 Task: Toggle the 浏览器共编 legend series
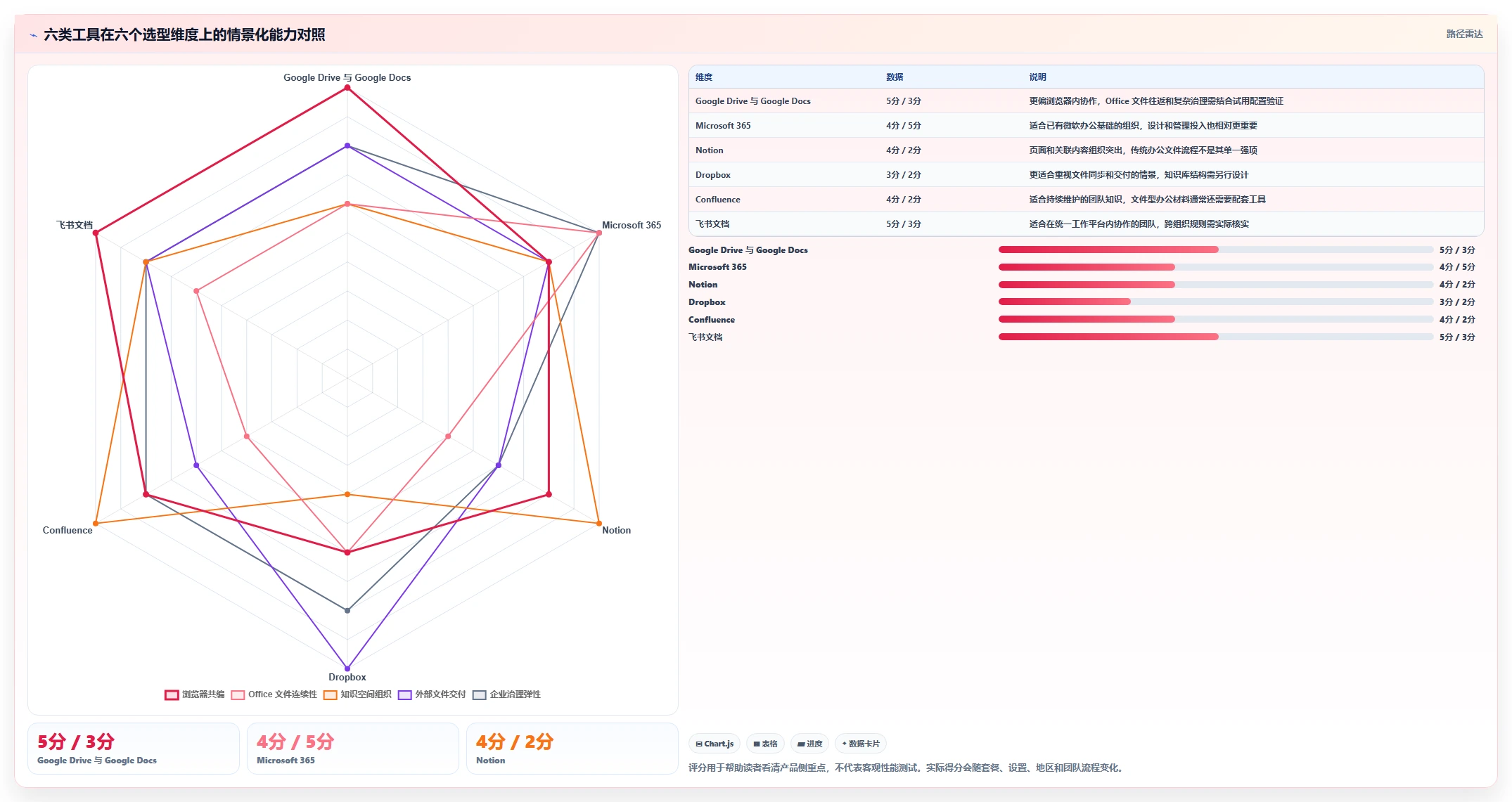click(x=195, y=694)
